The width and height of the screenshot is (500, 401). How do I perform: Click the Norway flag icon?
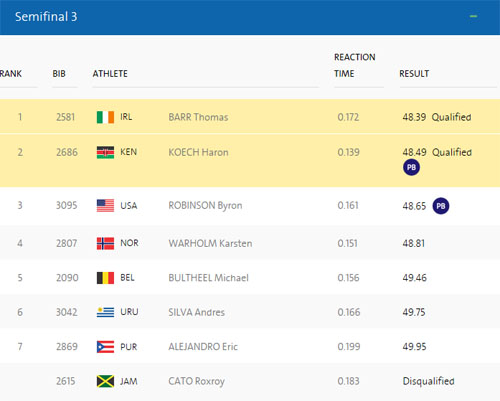[x=105, y=243]
